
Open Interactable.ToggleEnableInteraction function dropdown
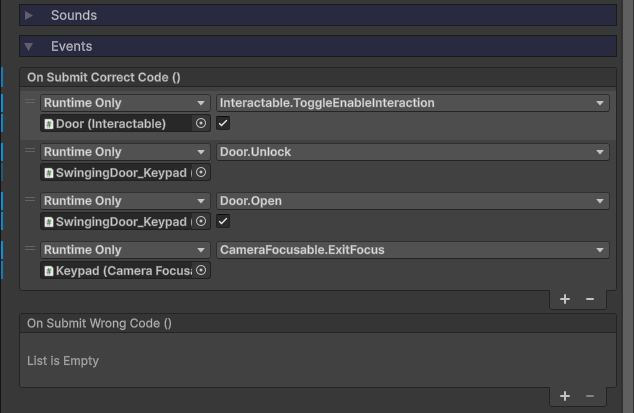click(412, 103)
